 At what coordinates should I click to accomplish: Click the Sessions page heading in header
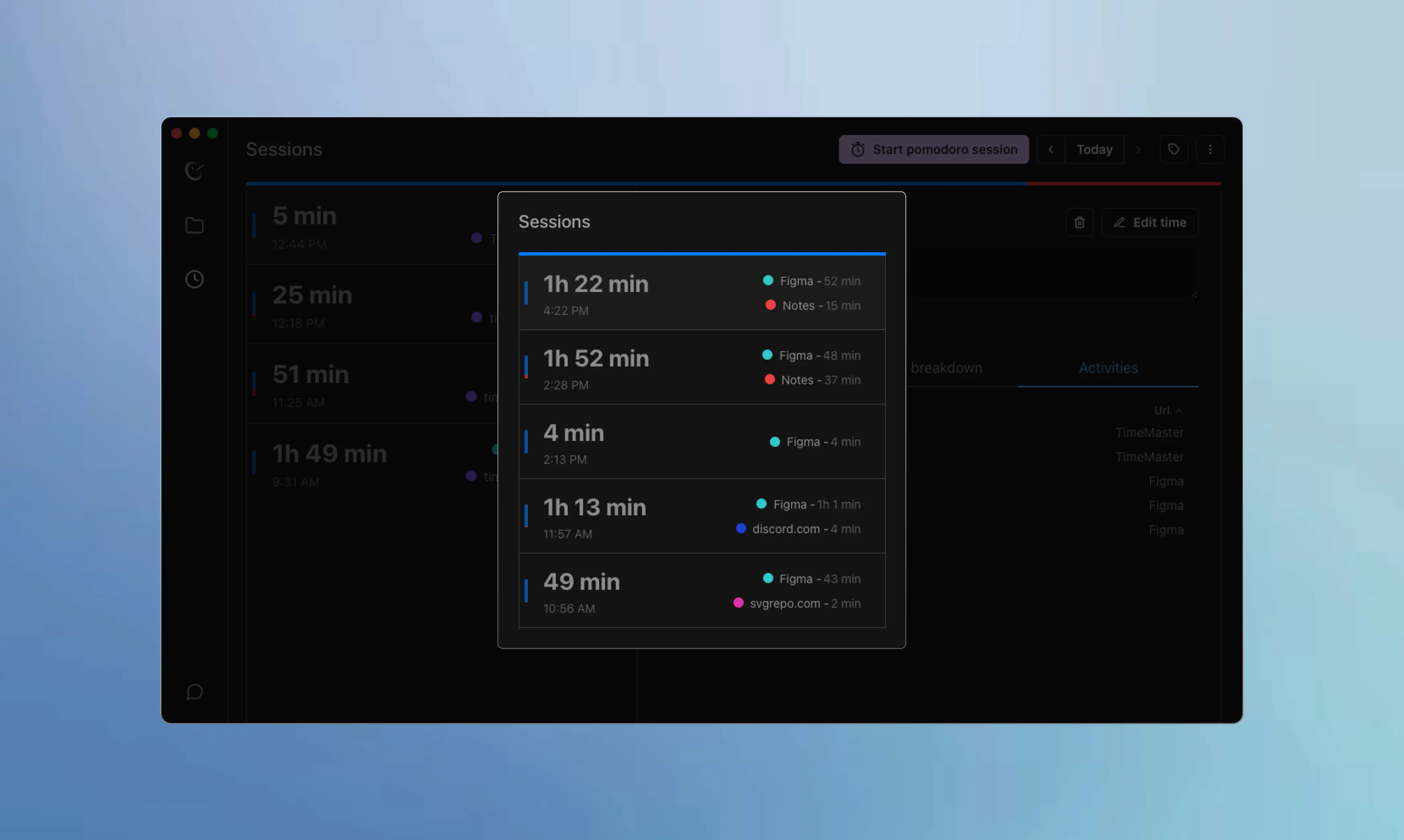(284, 150)
